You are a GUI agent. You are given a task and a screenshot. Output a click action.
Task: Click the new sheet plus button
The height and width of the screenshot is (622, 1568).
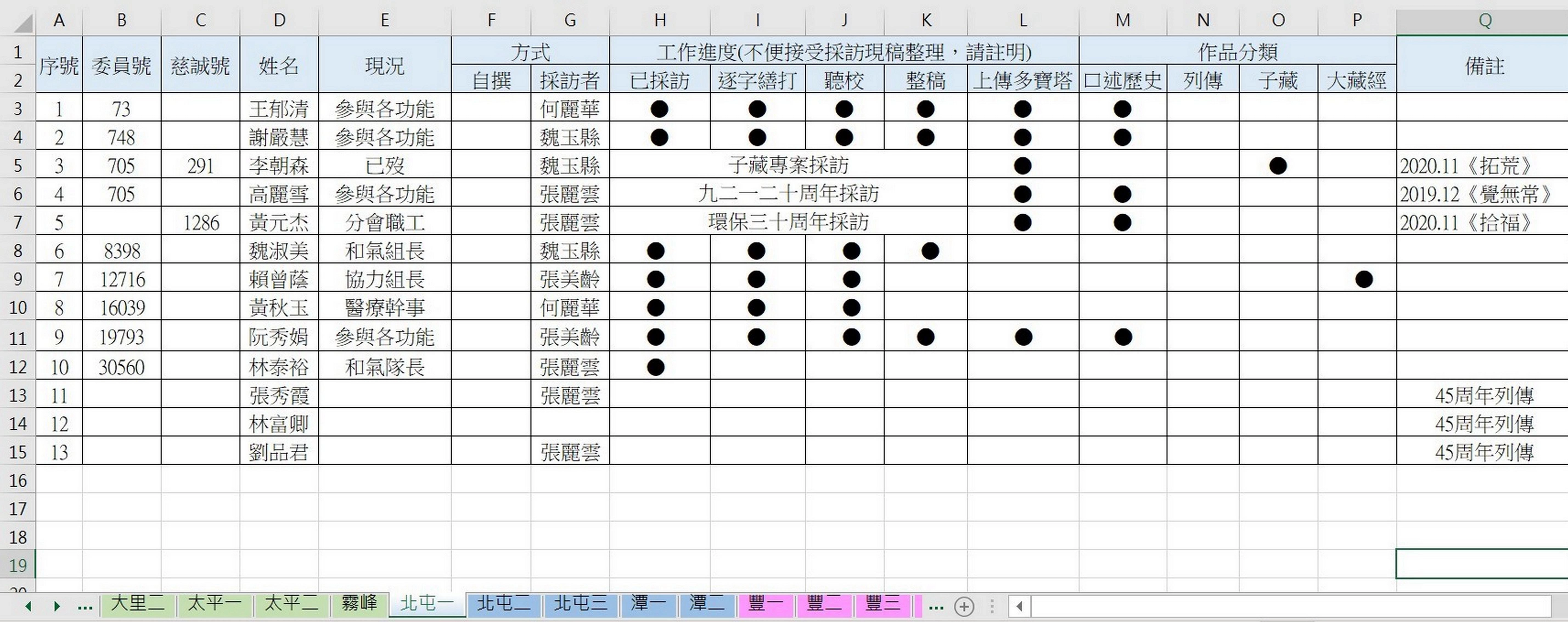[964, 607]
